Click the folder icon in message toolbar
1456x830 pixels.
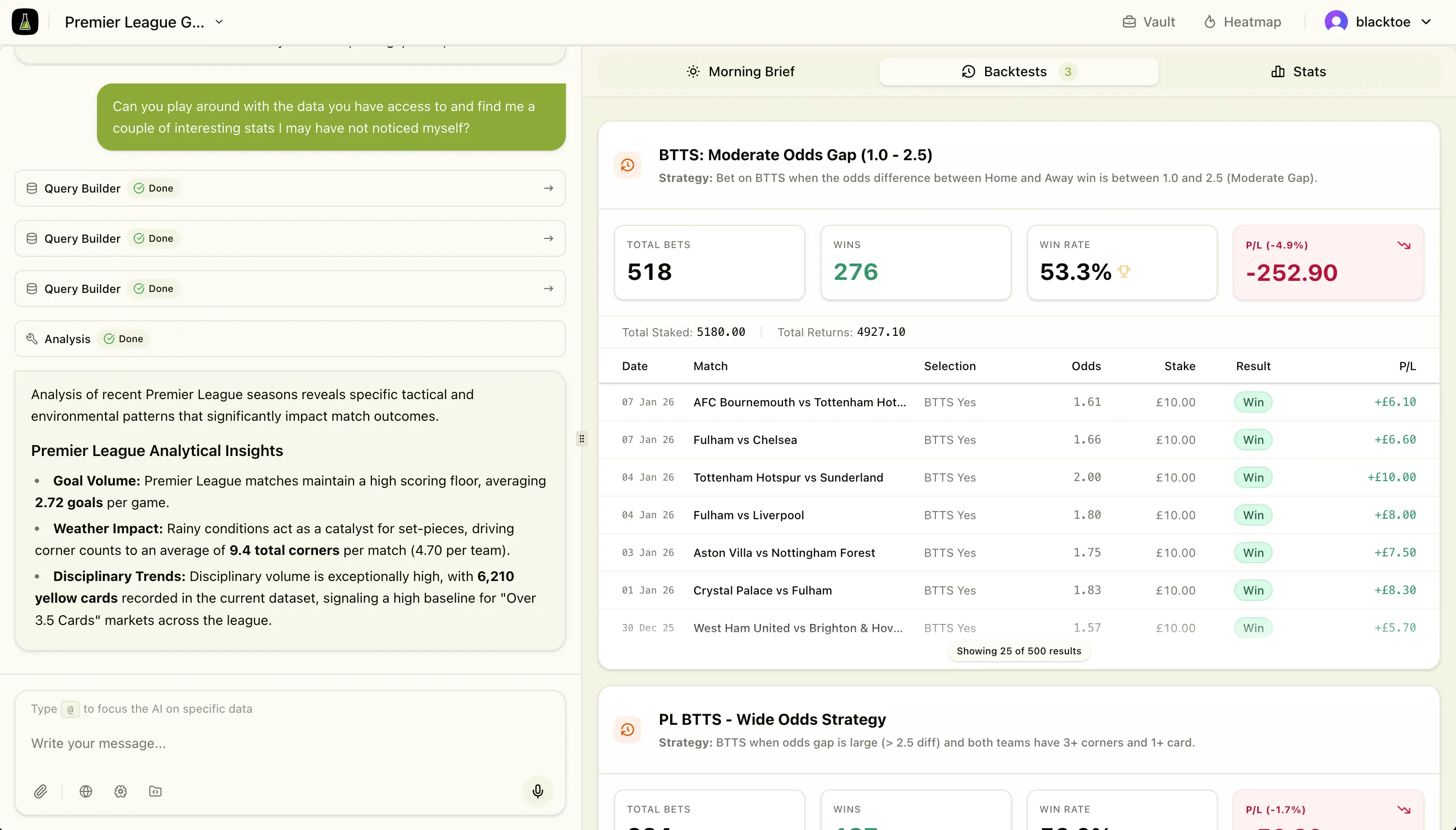[x=155, y=790]
